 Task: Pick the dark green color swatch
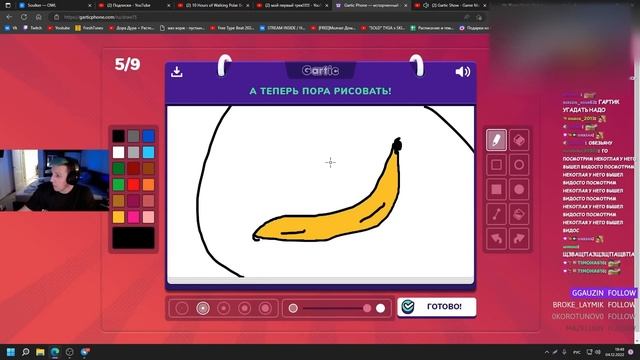(x=118, y=168)
